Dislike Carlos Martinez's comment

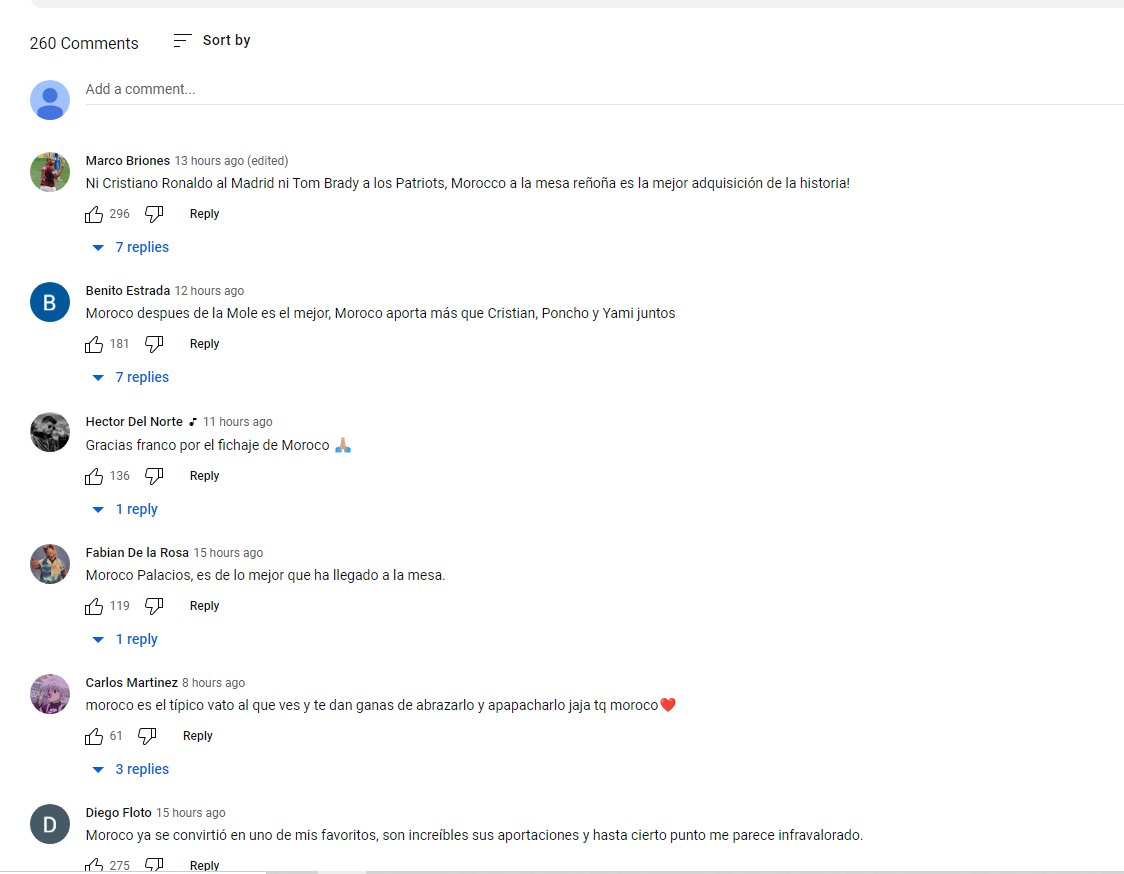147,736
